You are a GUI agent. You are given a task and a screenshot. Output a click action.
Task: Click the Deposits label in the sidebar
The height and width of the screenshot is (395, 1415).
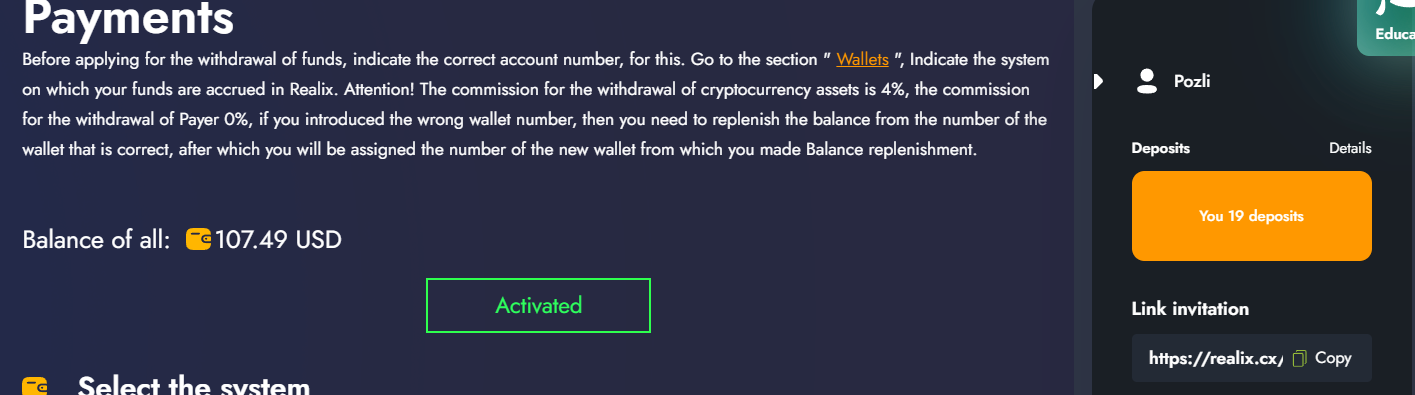(1161, 148)
